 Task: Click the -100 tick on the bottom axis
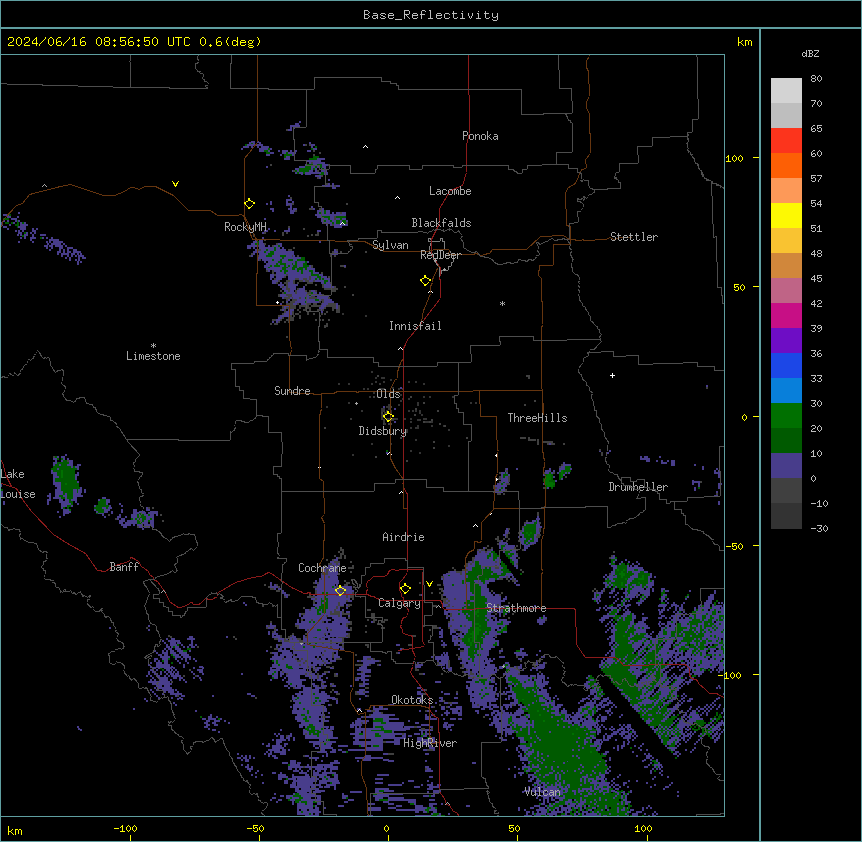click(125, 828)
